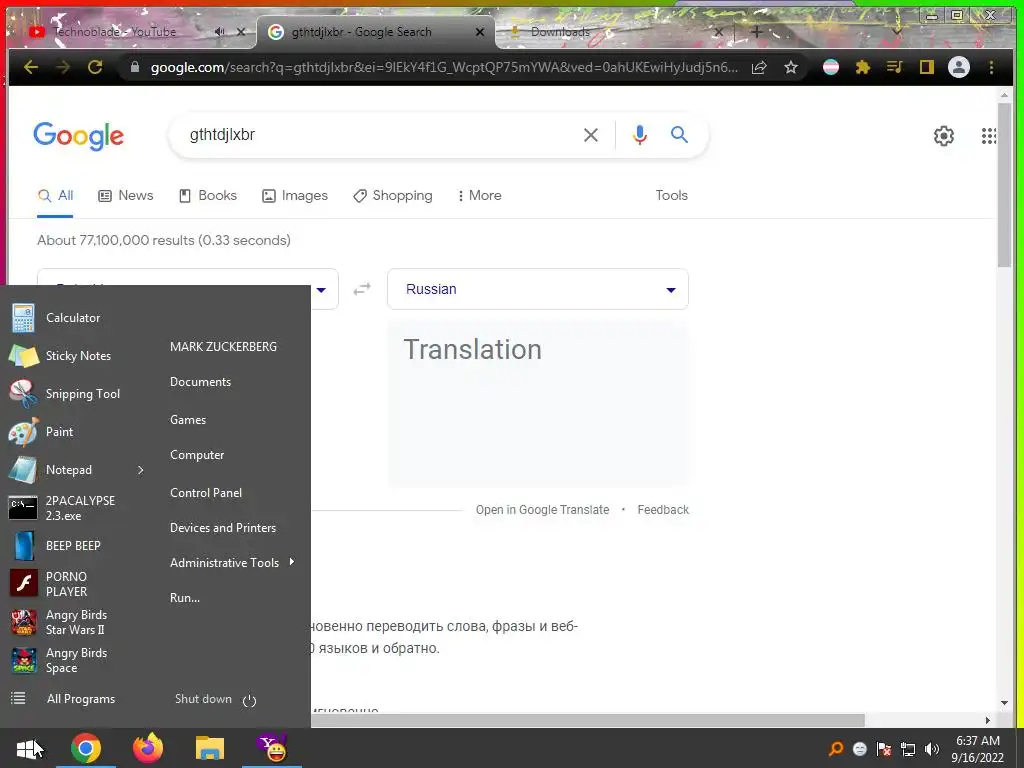Viewport: 1024px width, 768px height.
Task: Start voice search with the microphone
Action: tap(640, 135)
